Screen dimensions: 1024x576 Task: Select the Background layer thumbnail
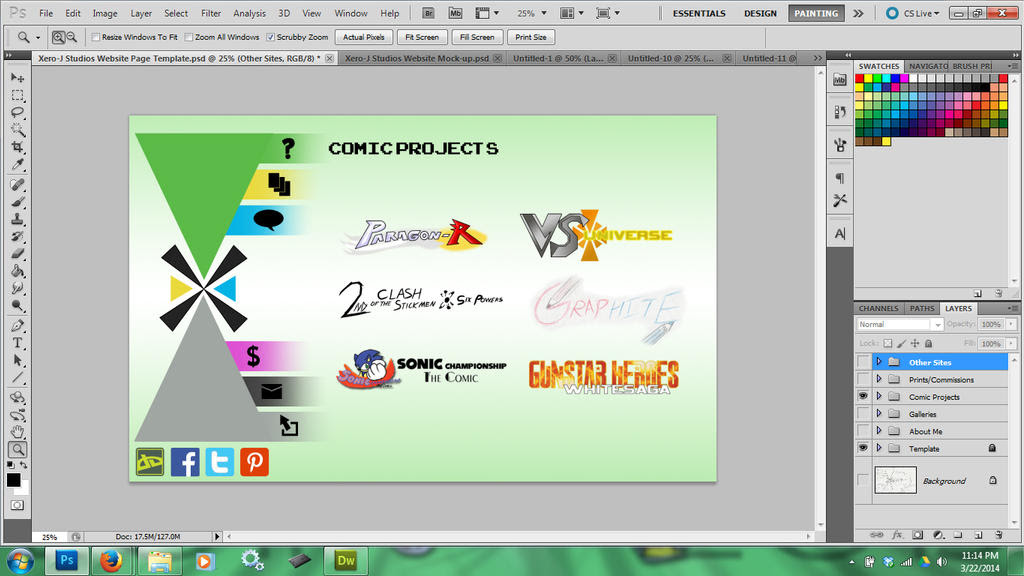coord(895,480)
